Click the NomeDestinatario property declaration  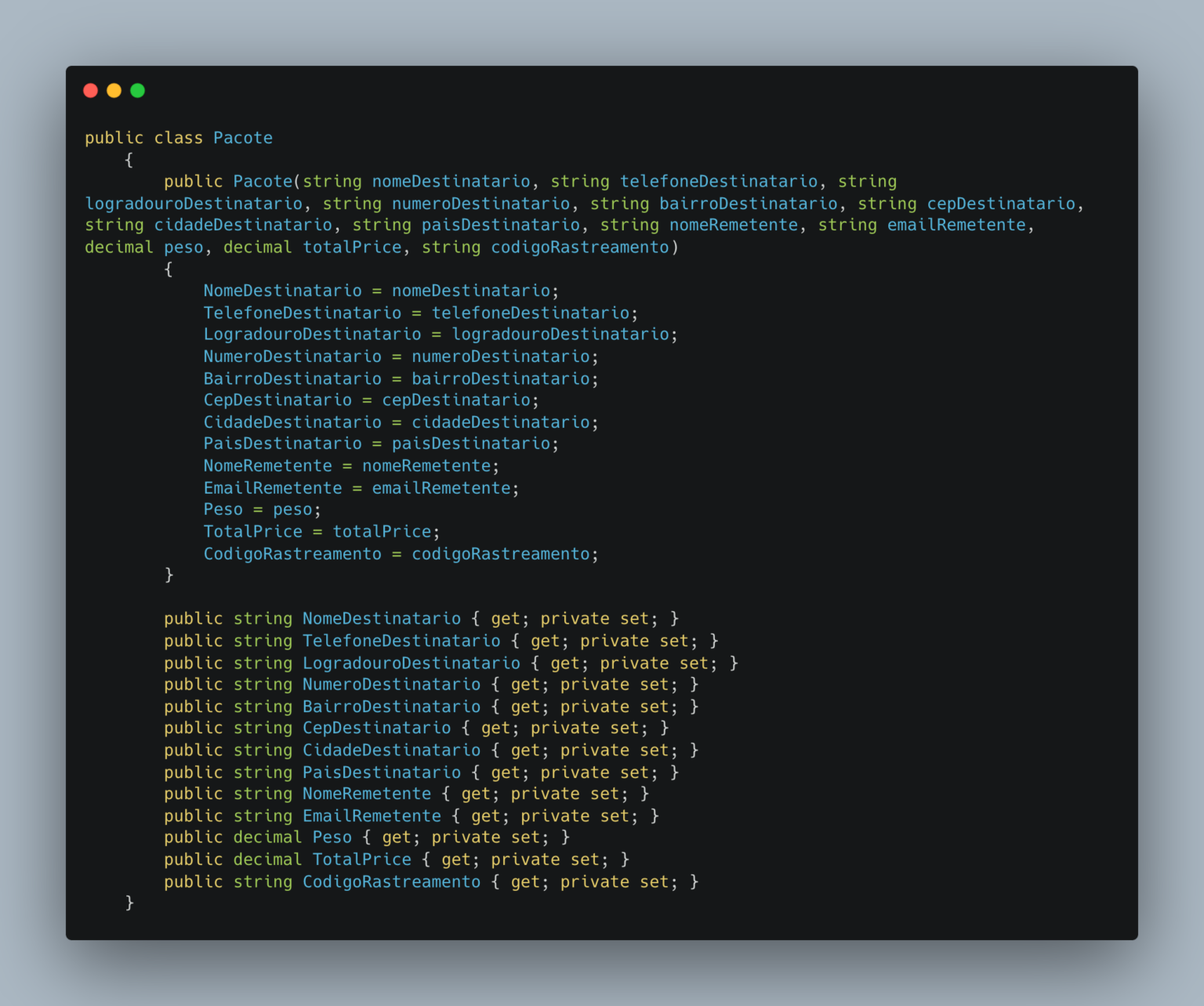coord(381,618)
